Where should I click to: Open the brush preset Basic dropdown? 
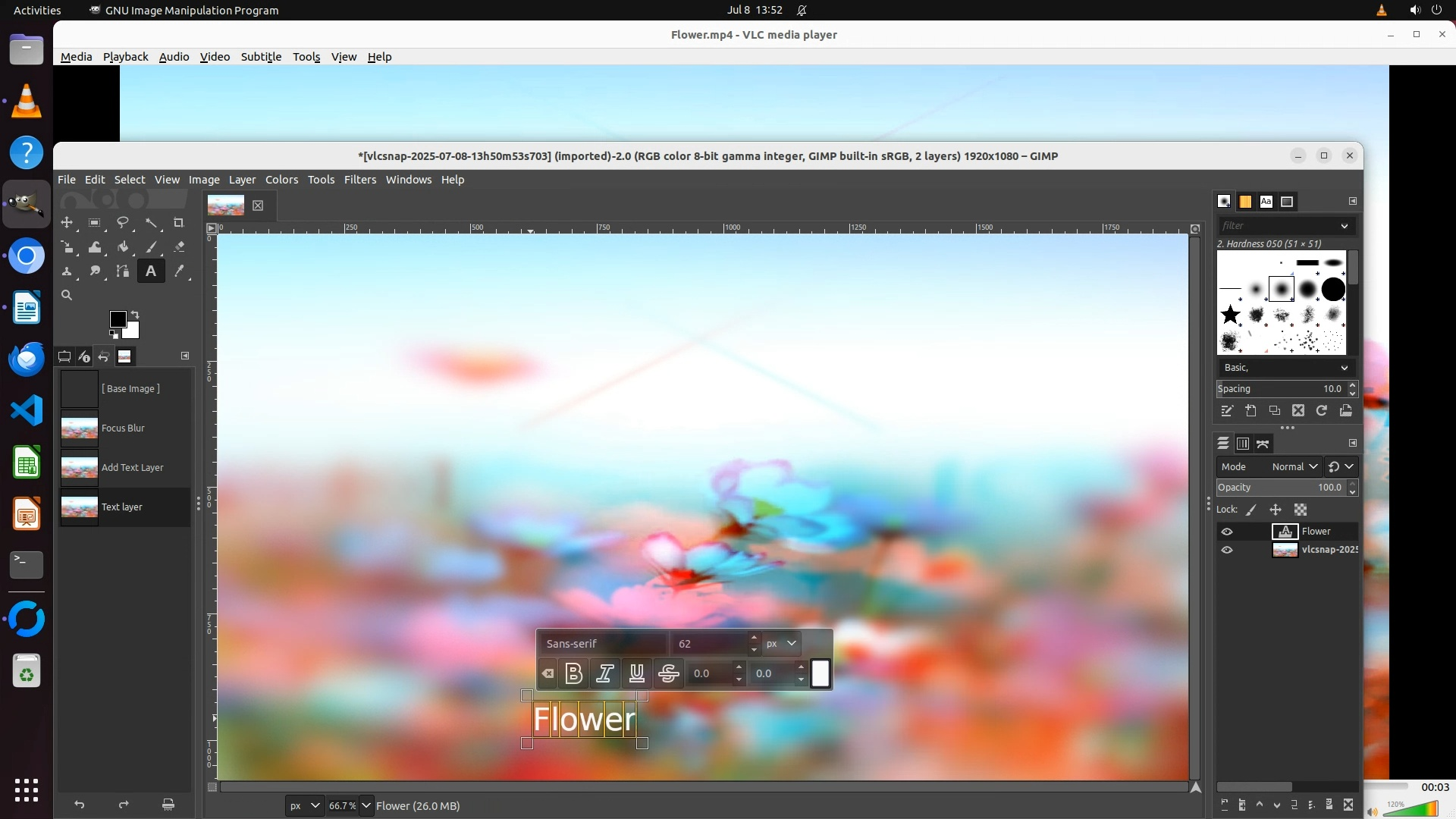click(1286, 368)
